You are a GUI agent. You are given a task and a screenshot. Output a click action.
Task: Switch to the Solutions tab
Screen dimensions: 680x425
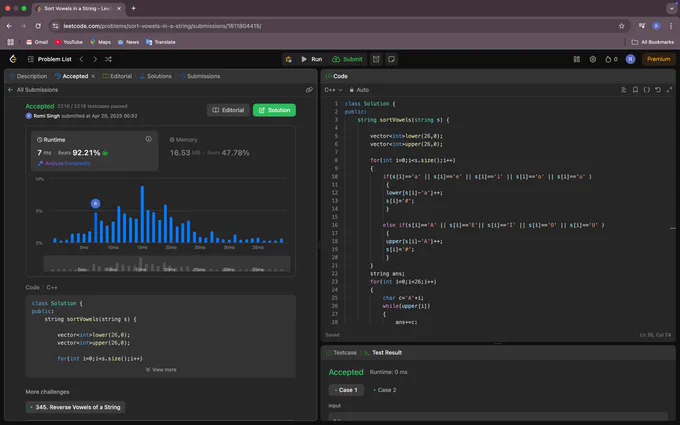coord(156,76)
